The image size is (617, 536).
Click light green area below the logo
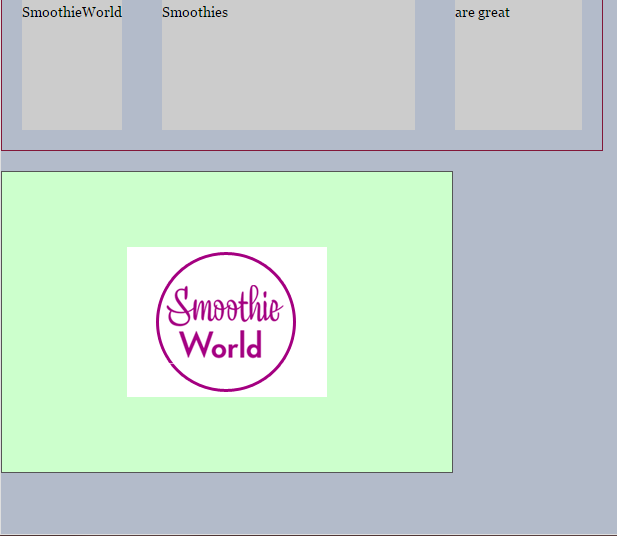pos(227,435)
